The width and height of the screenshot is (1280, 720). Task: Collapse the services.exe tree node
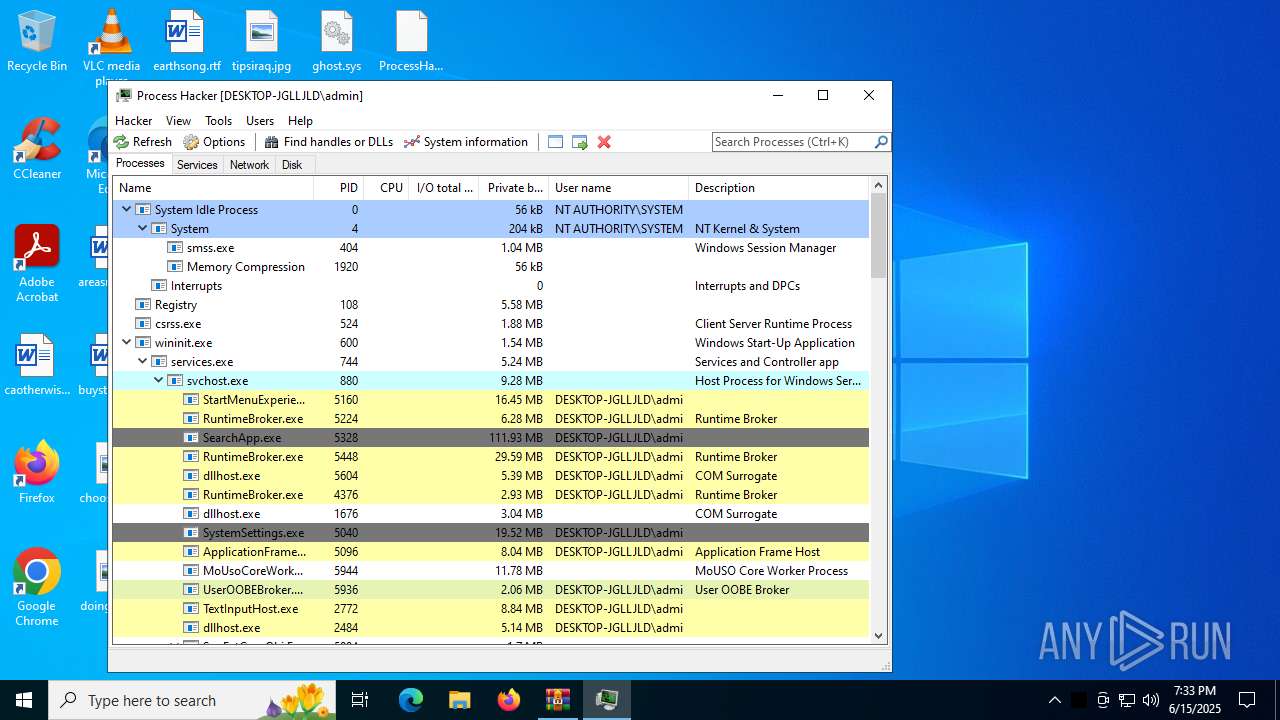coord(143,362)
